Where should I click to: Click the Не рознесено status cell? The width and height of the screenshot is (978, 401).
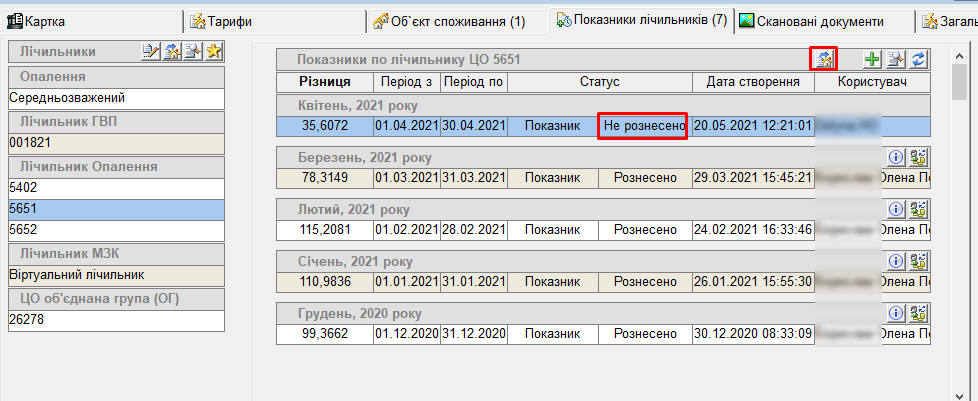[643, 126]
